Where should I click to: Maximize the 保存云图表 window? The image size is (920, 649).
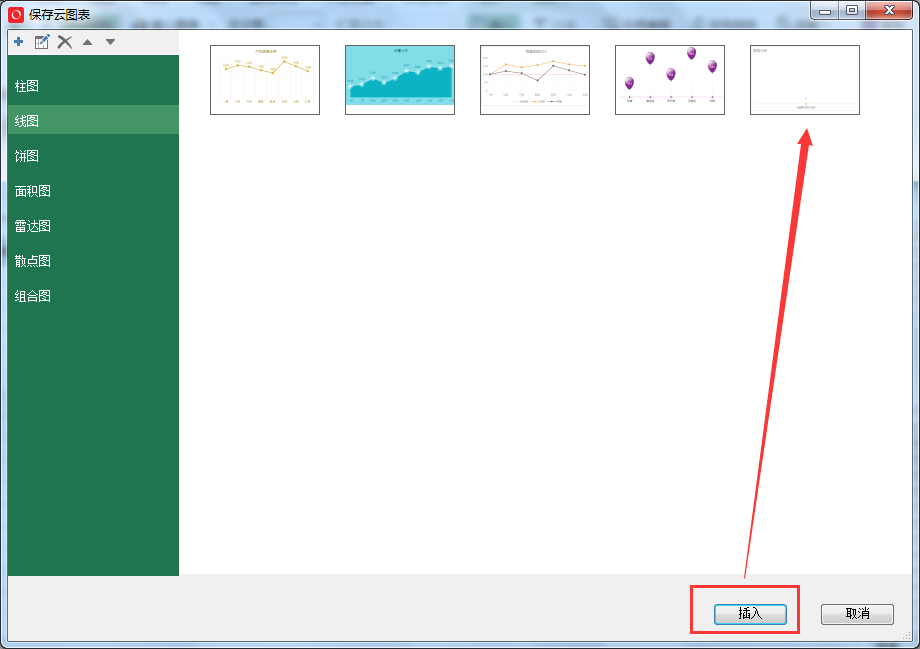coord(852,11)
